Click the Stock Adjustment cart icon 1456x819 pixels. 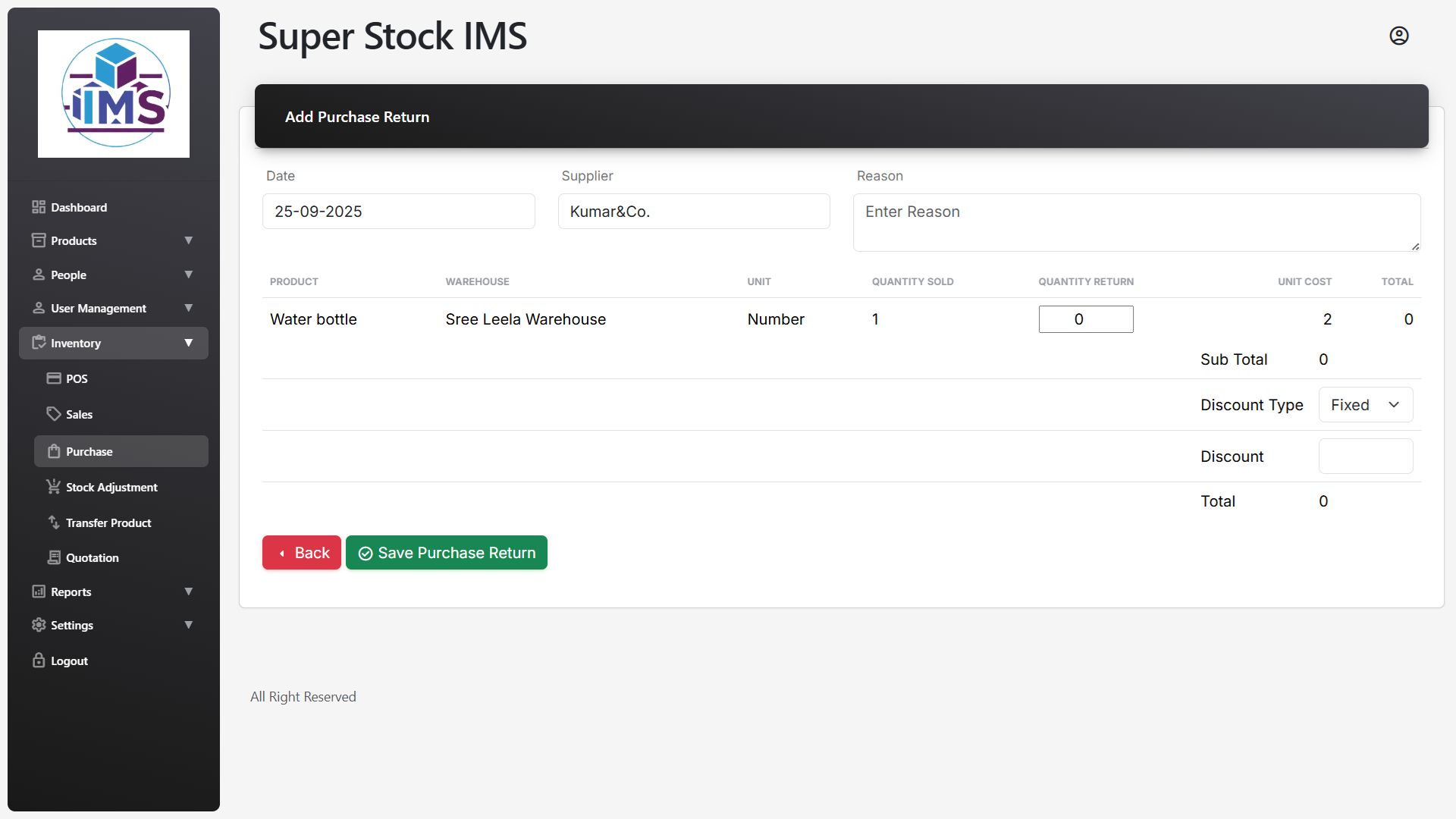[54, 487]
